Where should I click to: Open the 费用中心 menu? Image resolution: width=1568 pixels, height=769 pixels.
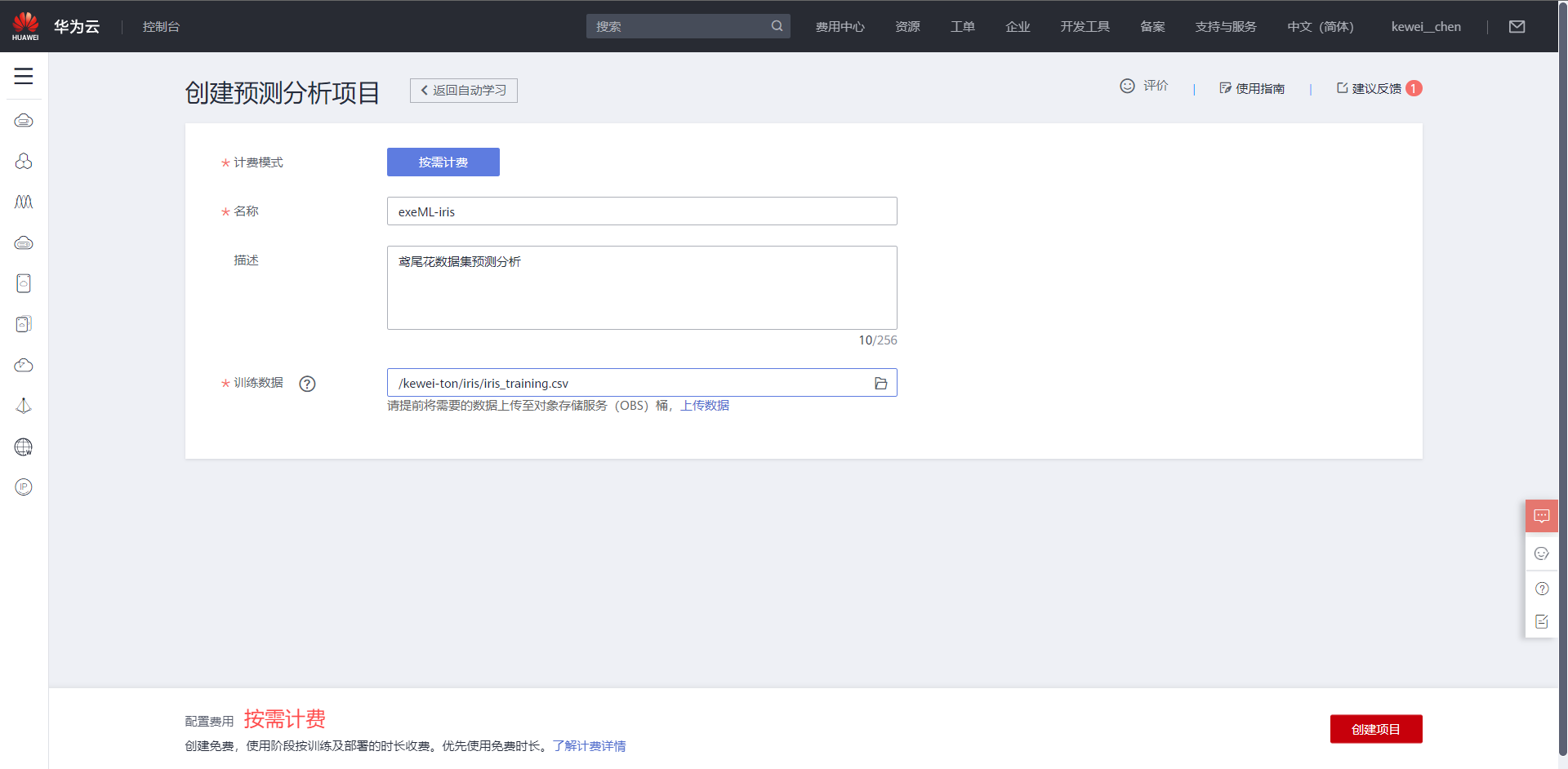click(x=840, y=27)
